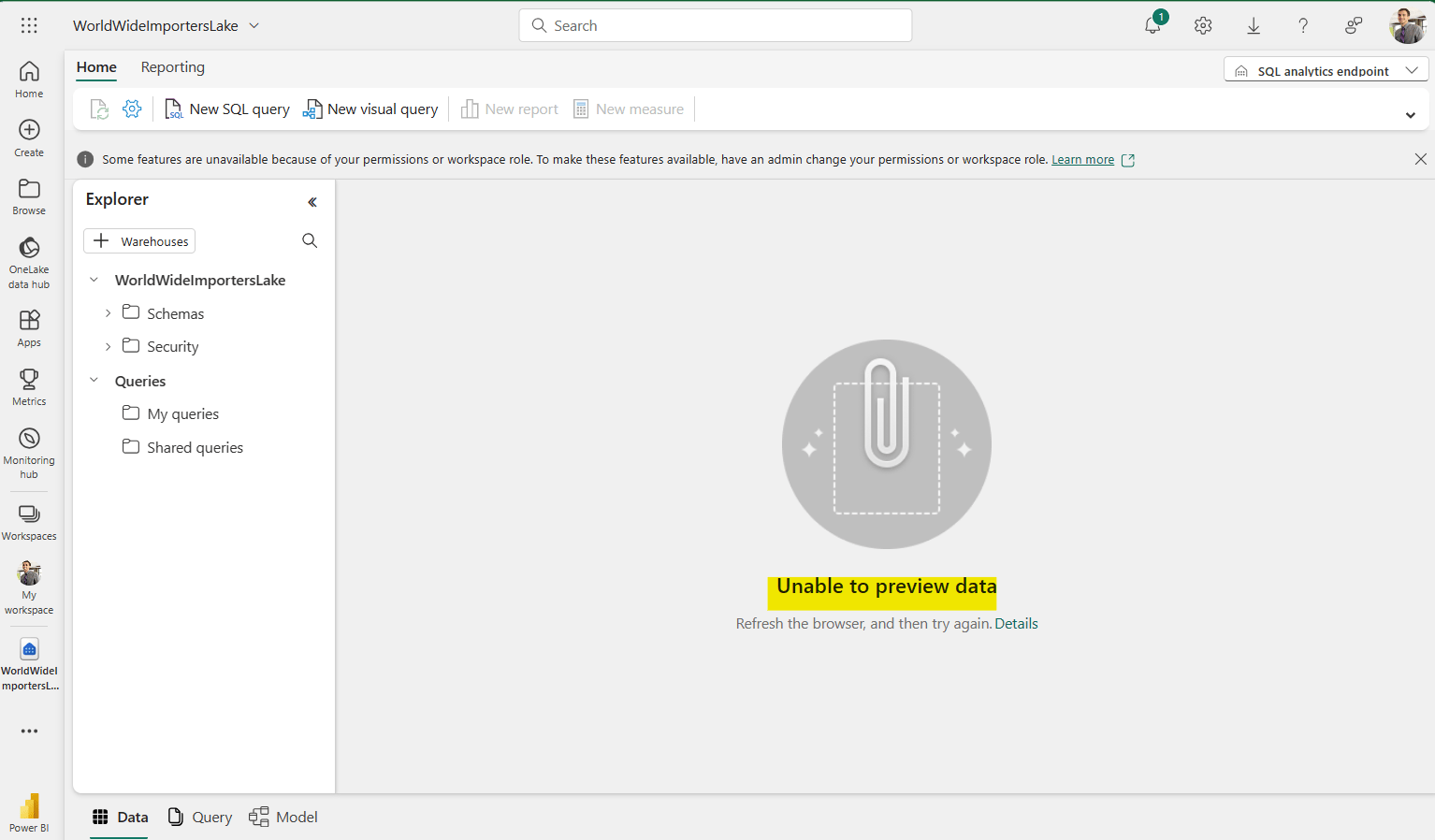This screenshot has height=840, width=1435.
Task: Switch to the Home ribbon tab
Action: pos(96,67)
